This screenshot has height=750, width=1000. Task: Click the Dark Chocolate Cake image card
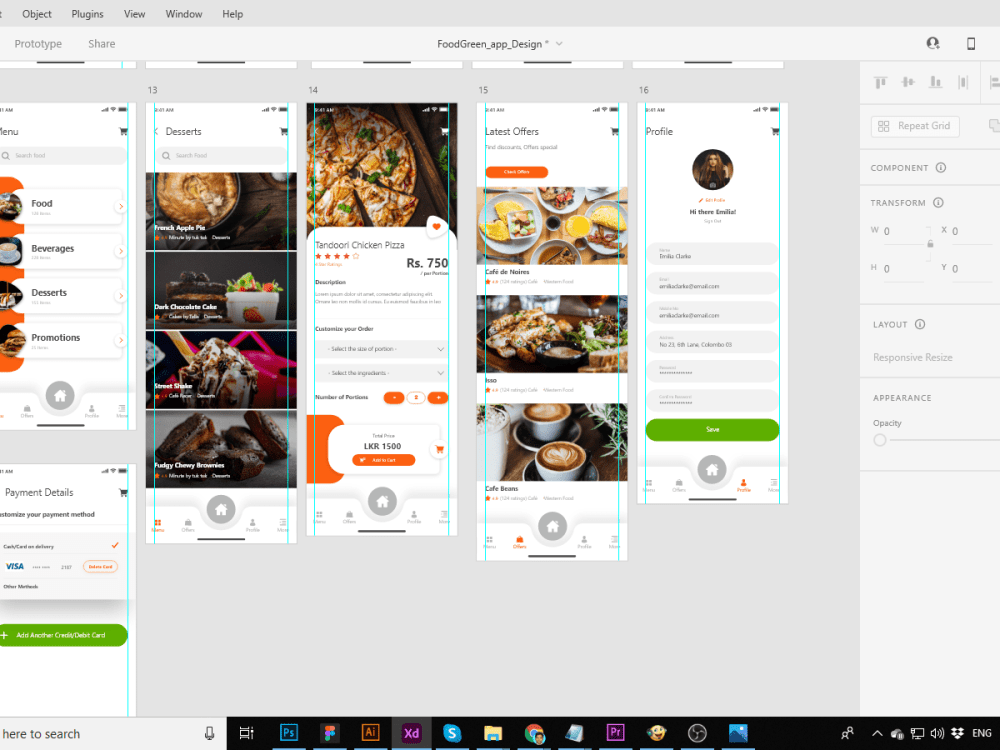point(221,290)
